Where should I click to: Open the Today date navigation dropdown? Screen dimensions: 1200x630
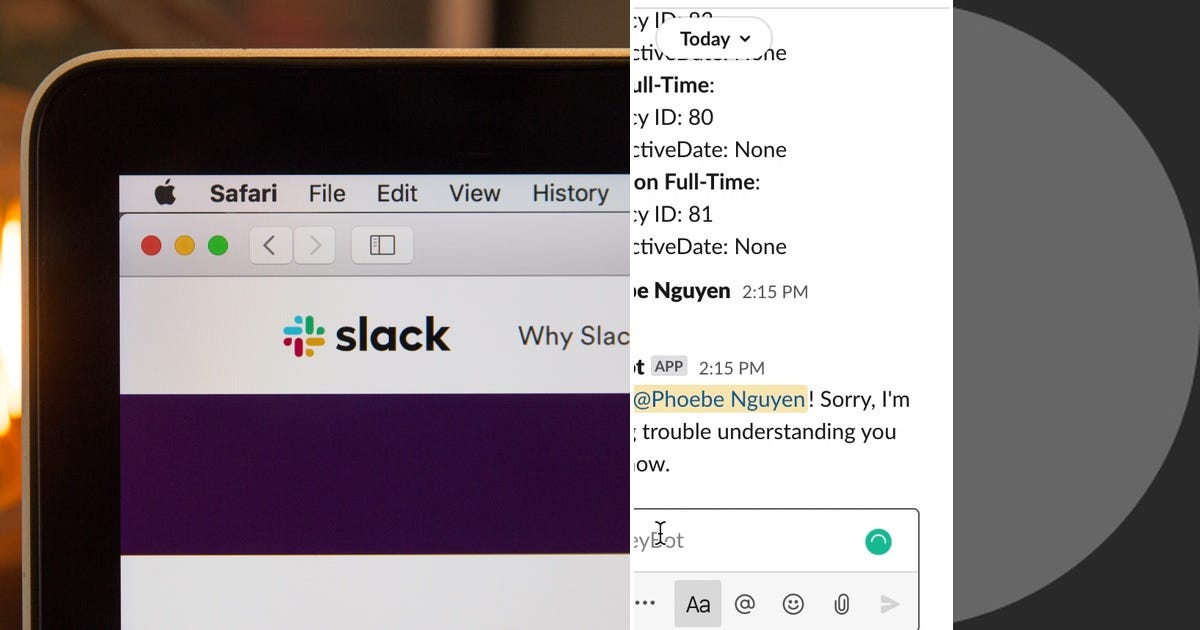(711, 38)
